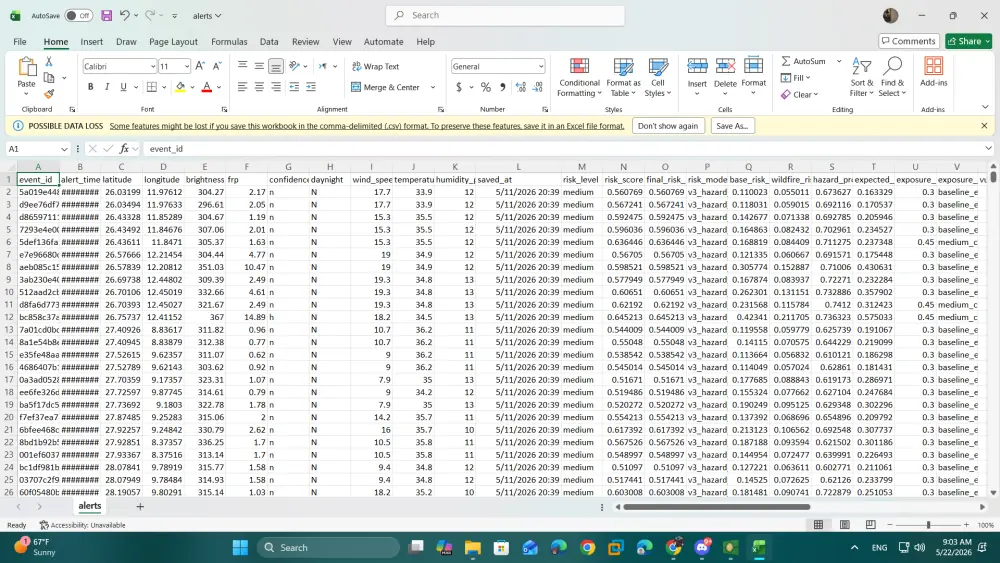1000x563 pixels.
Task: Click the Cut scissors icon
Action: click(x=48, y=61)
